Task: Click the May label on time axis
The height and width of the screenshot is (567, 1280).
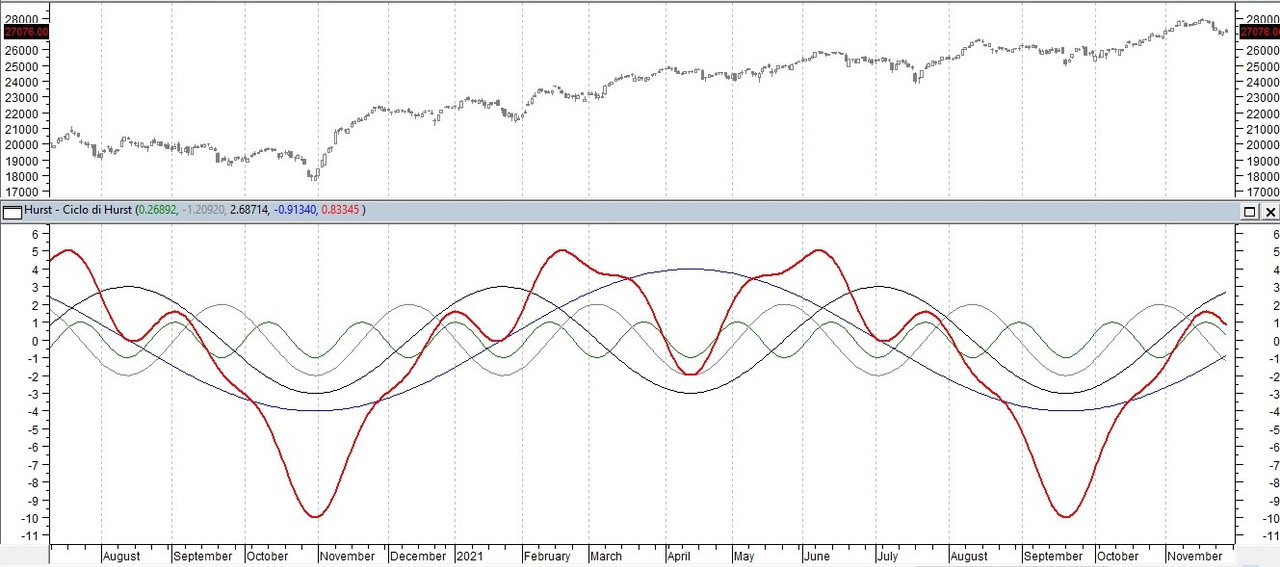Action: 744,556
